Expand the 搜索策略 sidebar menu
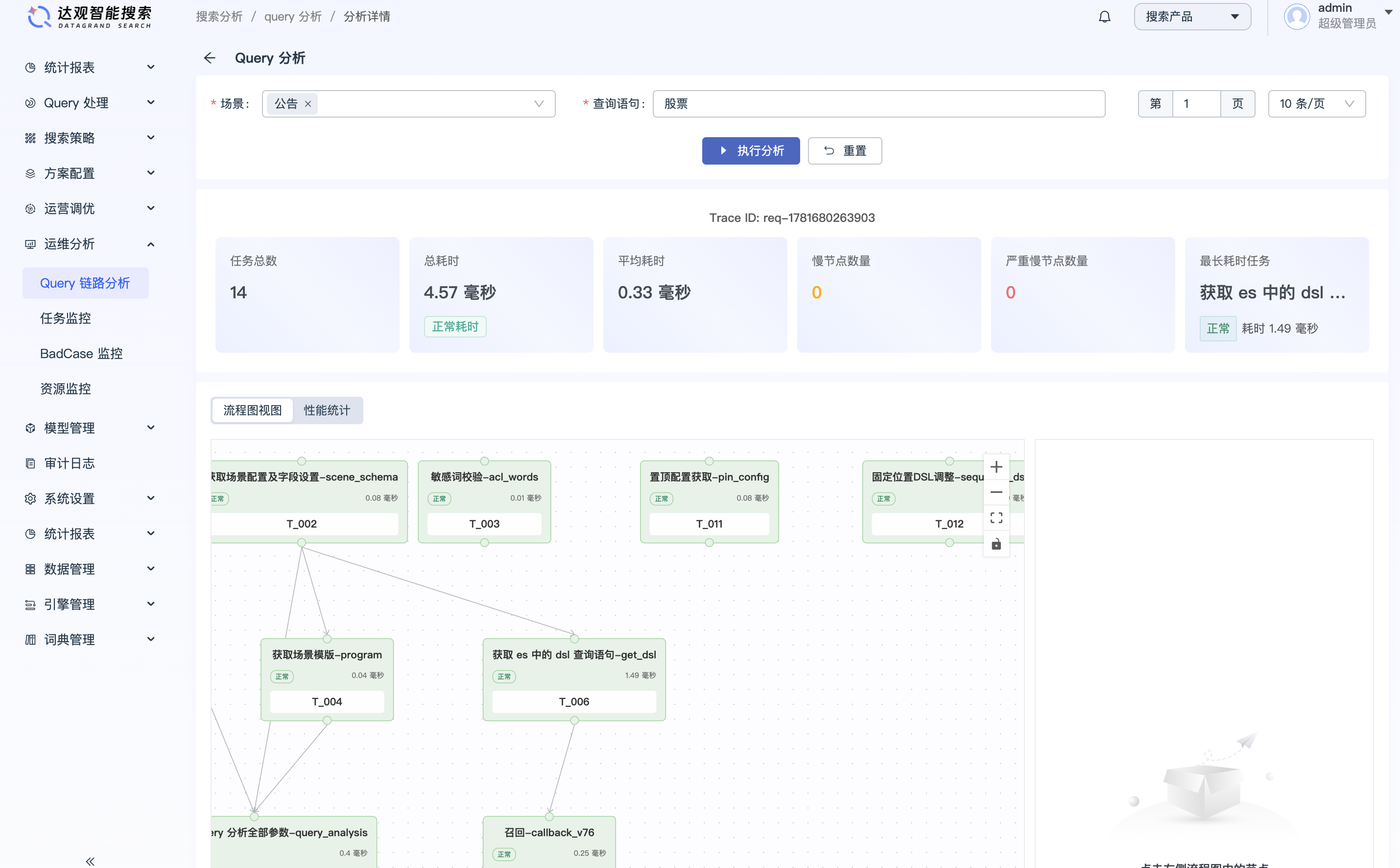Screen dimensions: 1400x868 click(x=90, y=138)
